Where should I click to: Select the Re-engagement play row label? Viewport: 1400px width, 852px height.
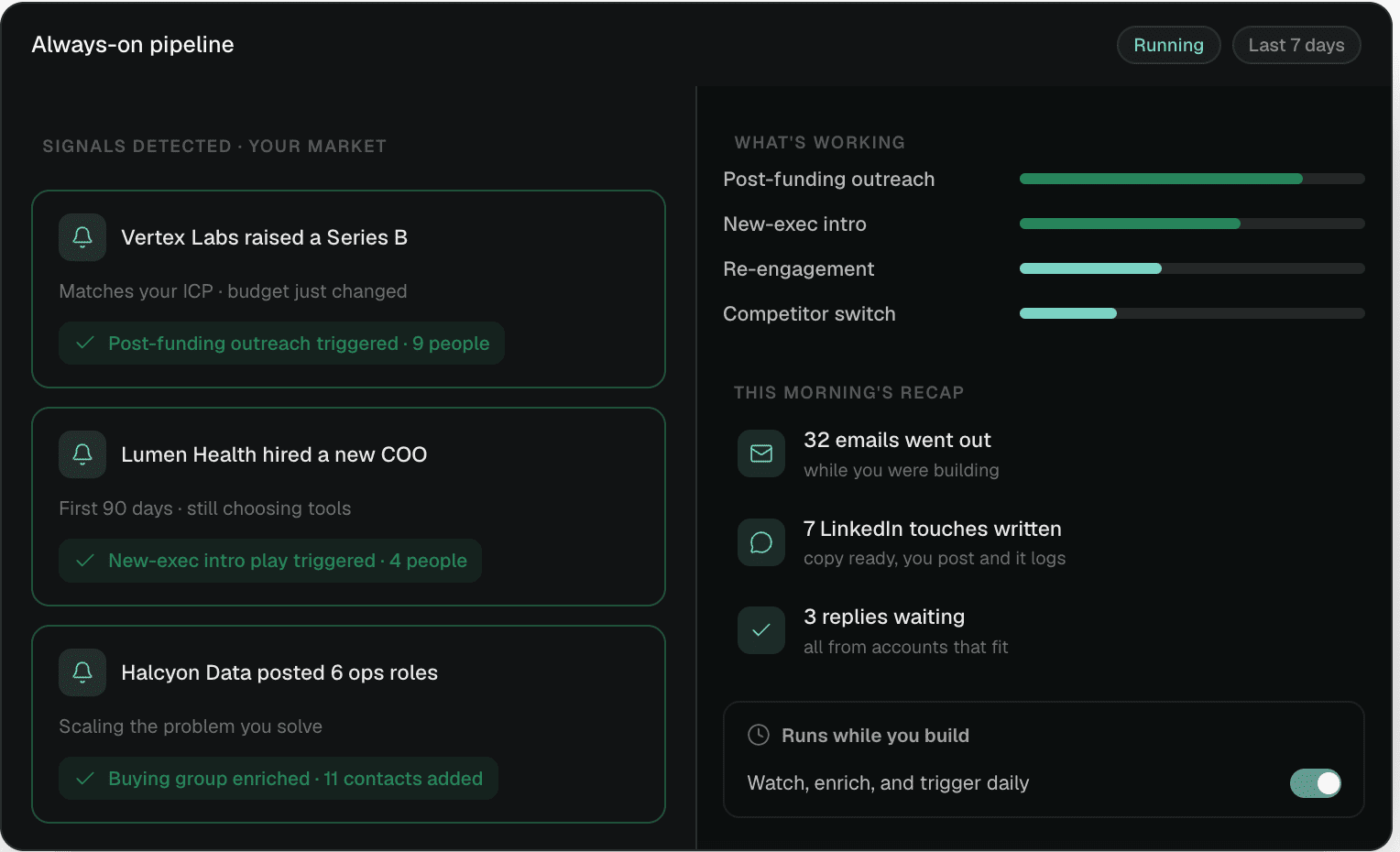(798, 268)
